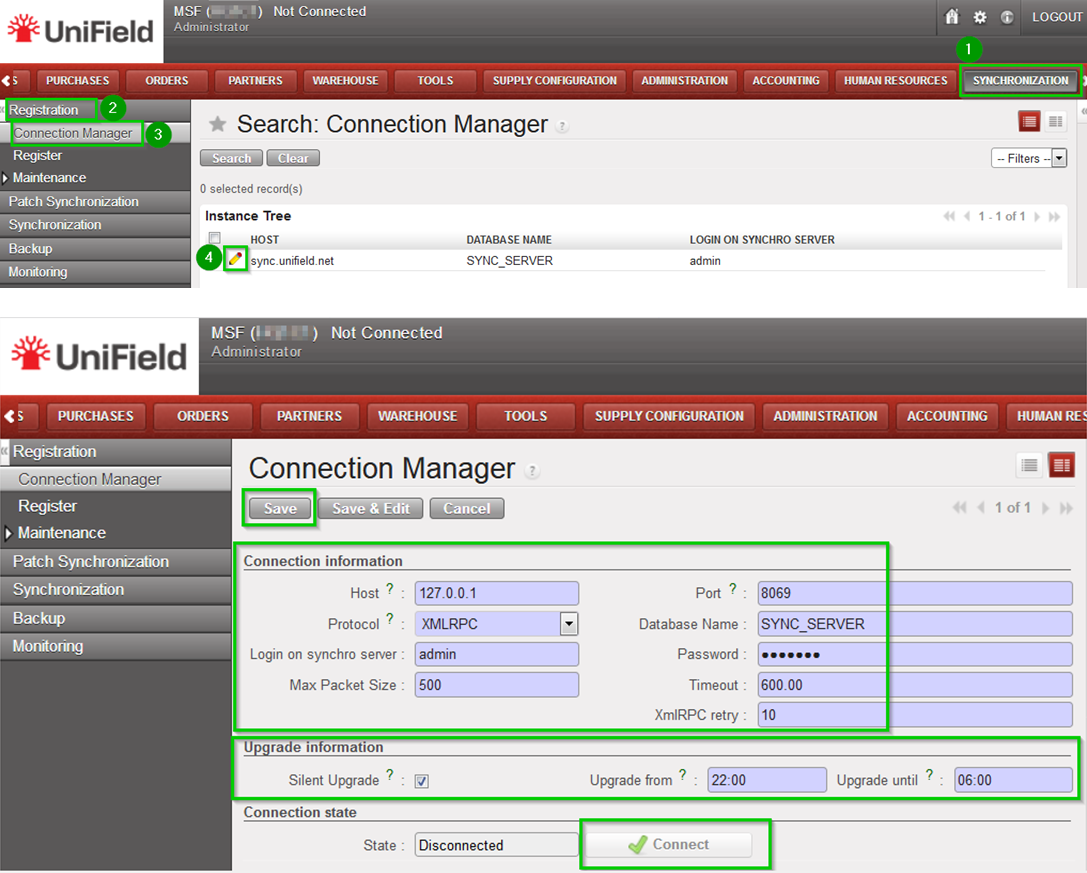
Task: Click the Cancel button
Action: (x=466, y=508)
